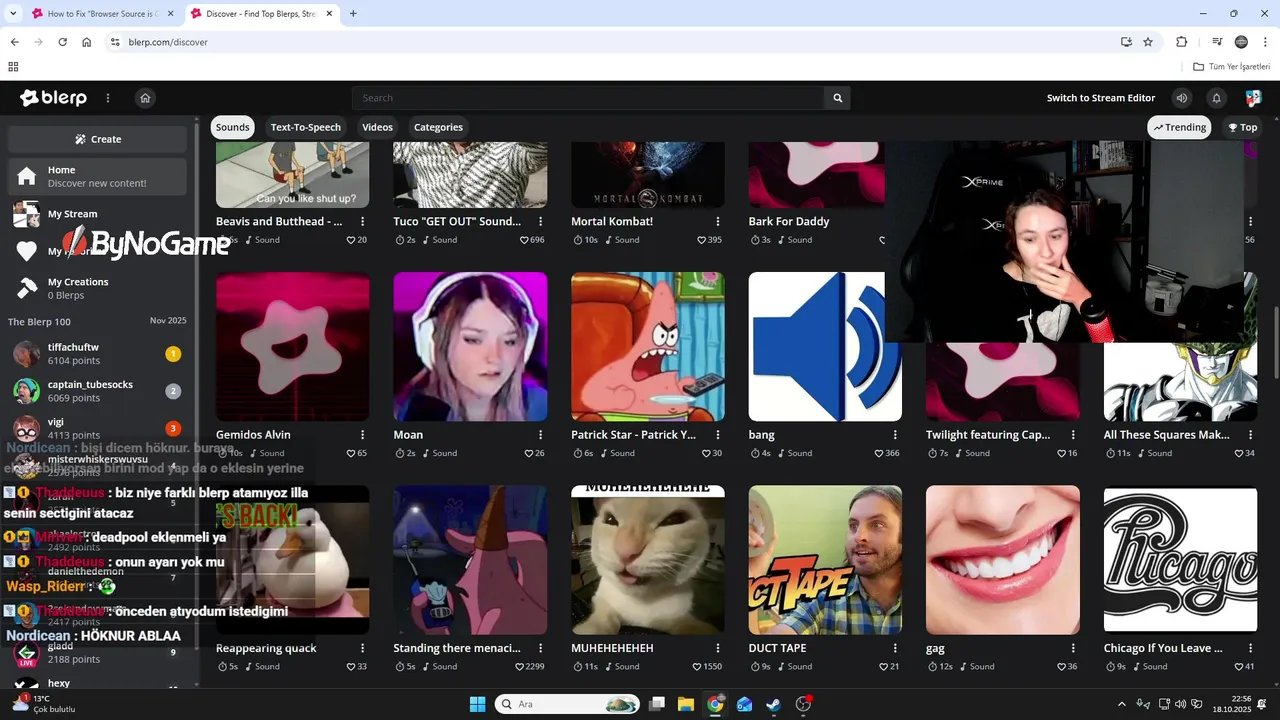Open the Bark For Daddy title
The height and width of the screenshot is (720, 1280).
(789, 221)
